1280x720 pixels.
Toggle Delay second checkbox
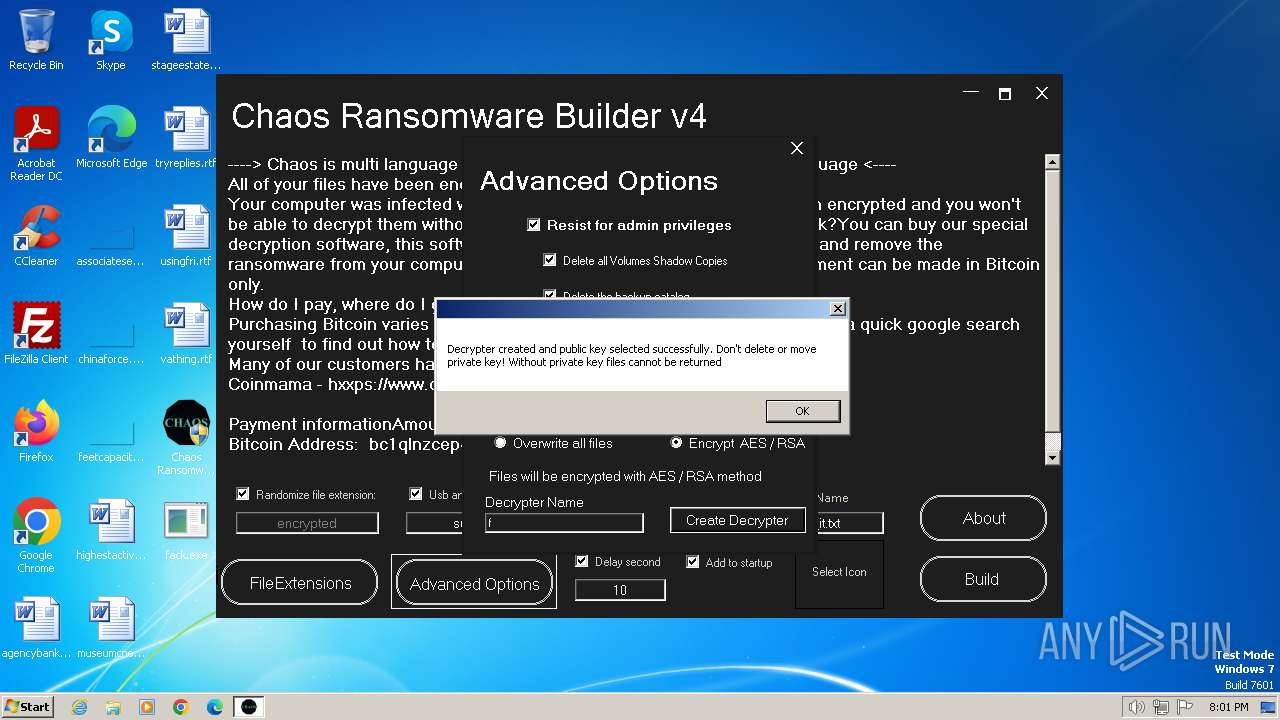(582, 562)
